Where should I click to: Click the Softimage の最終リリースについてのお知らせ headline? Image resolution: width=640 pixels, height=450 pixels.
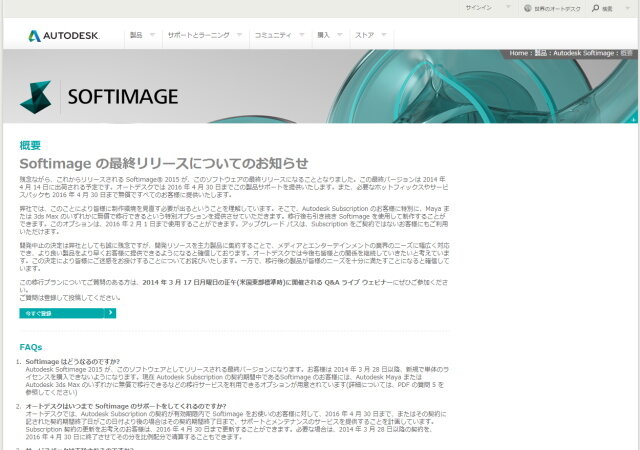(x=164, y=164)
